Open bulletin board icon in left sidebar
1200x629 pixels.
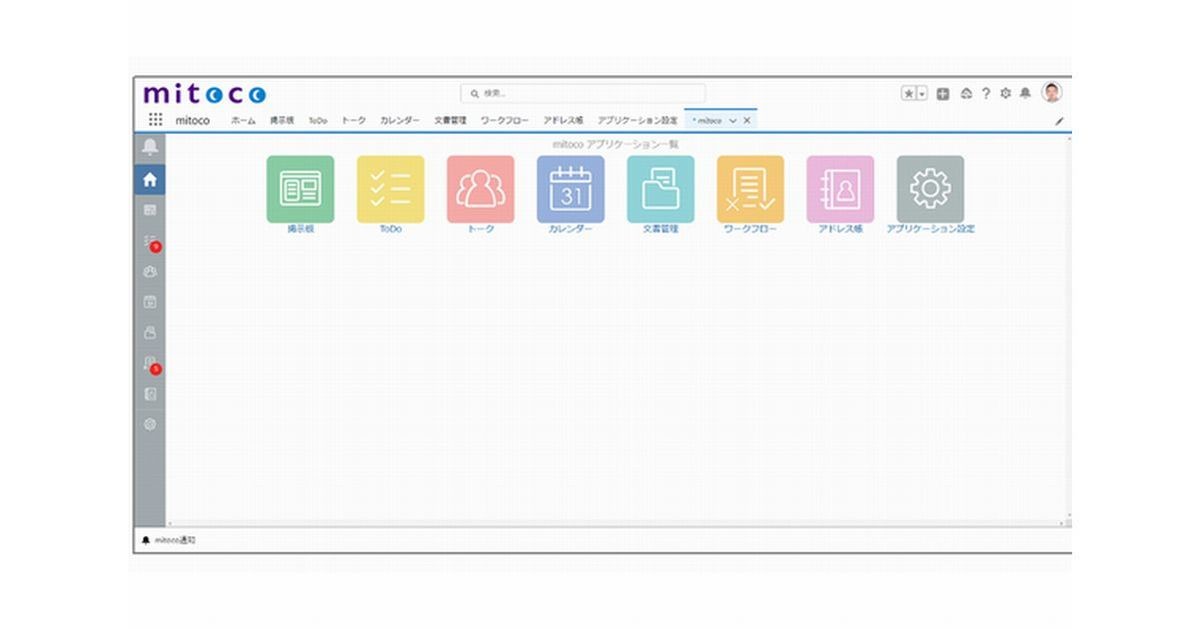(150, 210)
